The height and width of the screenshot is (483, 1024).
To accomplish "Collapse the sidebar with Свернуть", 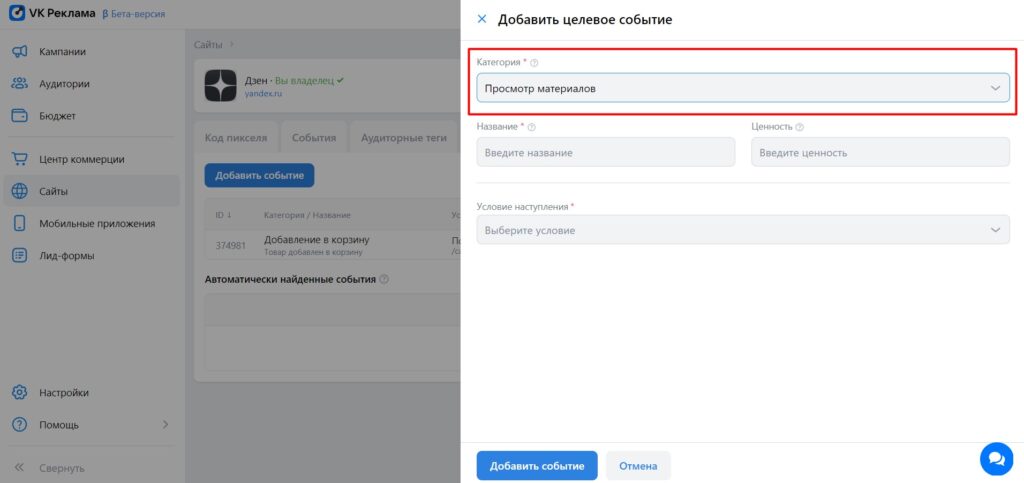I will point(61,468).
